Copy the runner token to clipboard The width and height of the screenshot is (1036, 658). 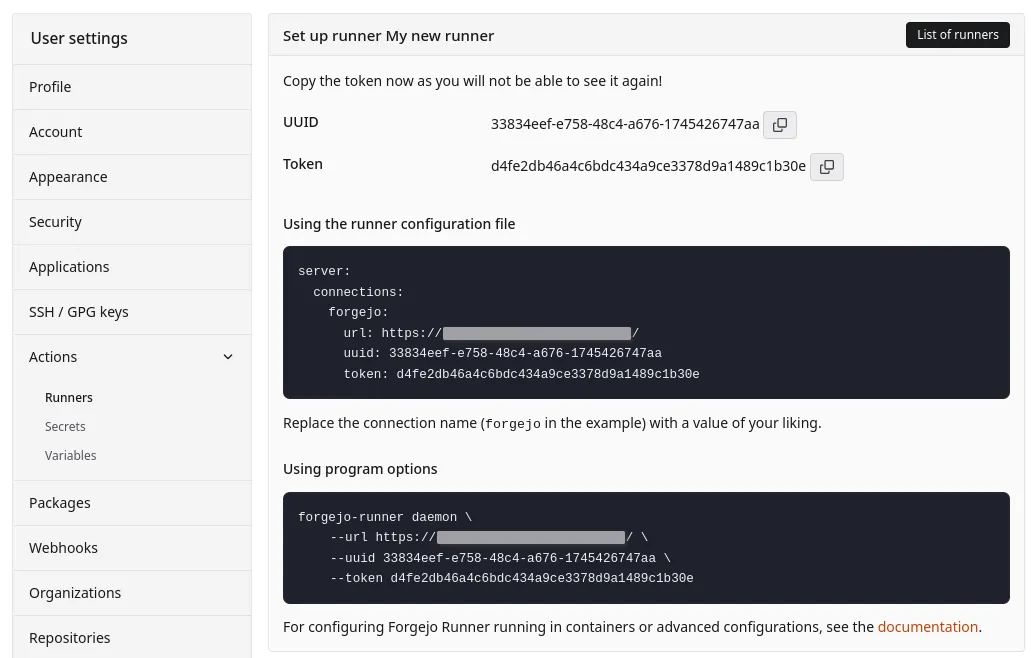[x=827, y=167]
